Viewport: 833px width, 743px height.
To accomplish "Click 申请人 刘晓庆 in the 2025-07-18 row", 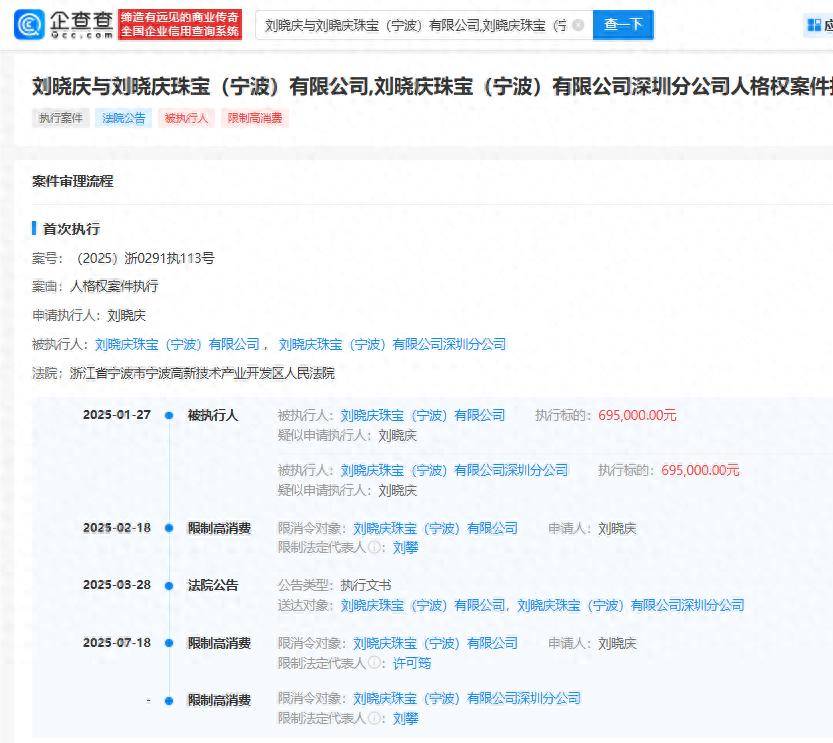I will 617,644.
